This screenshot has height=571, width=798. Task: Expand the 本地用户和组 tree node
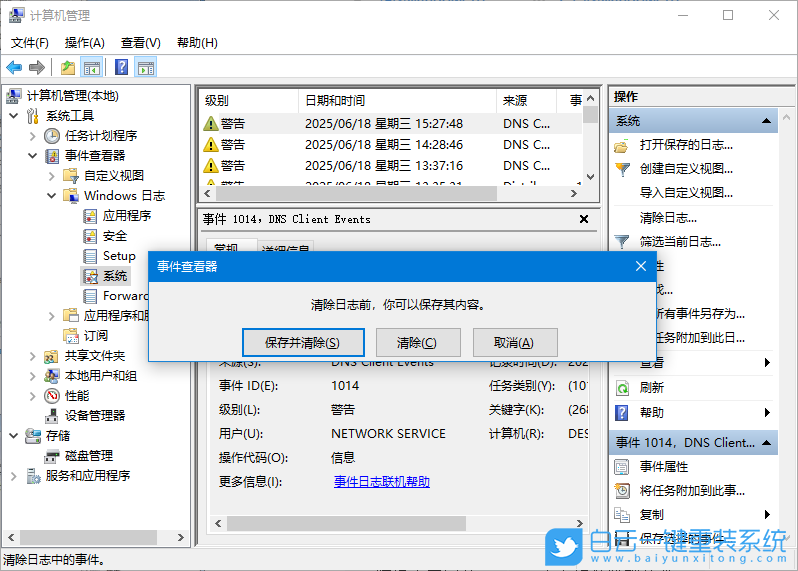(x=33, y=376)
